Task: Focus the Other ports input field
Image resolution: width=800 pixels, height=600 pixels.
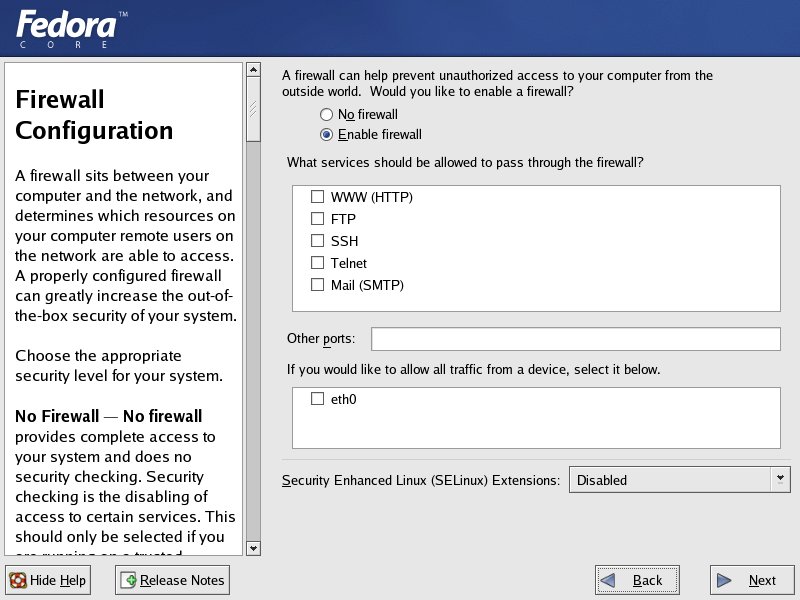Action: [x=576, y=339]
